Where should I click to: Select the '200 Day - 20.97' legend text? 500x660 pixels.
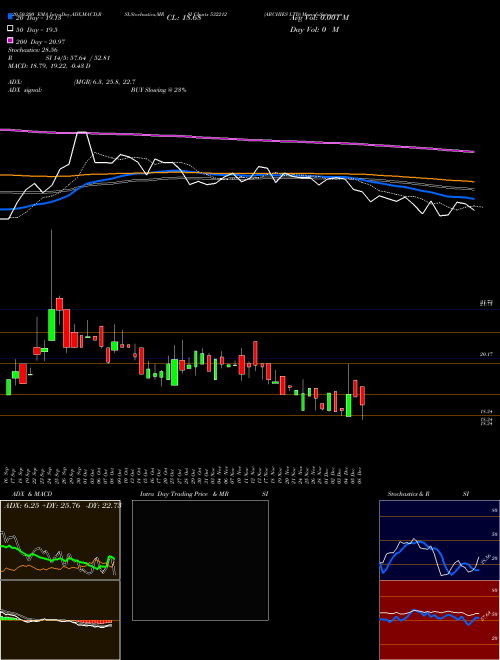[40, 41]
